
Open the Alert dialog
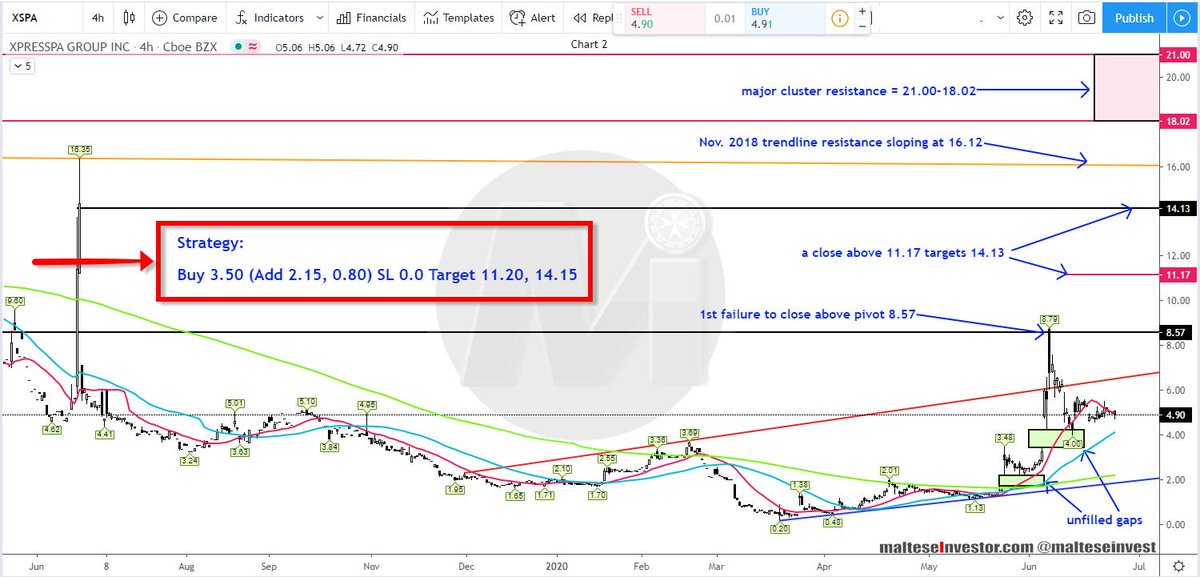point(531,18)
